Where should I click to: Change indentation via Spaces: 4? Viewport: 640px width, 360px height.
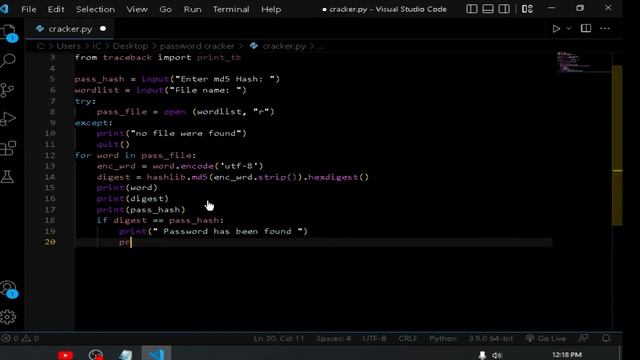click(x=333, y=339)
